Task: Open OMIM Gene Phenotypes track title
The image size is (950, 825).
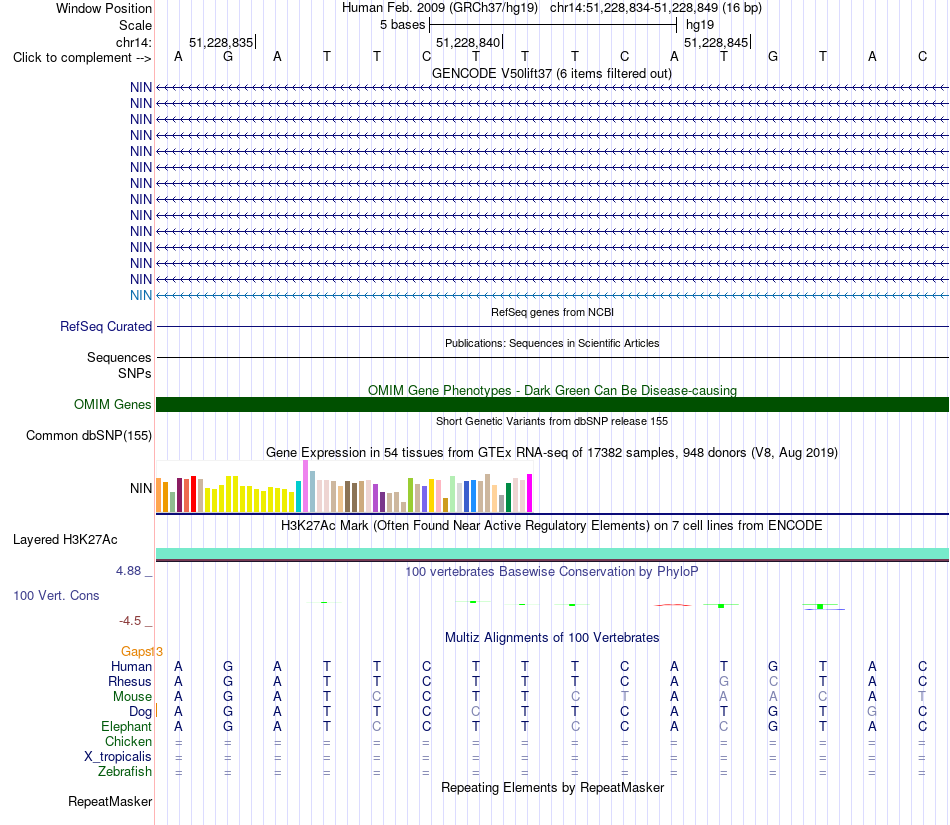Action: [x=552, y=390]
